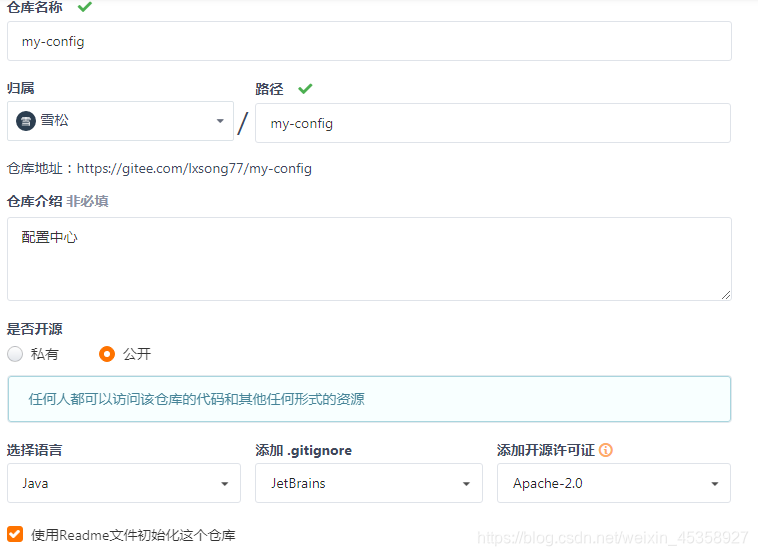Open the .gitignore dropdown showing JetBrains
Viewport: 758px width, 556px height.
369,483
